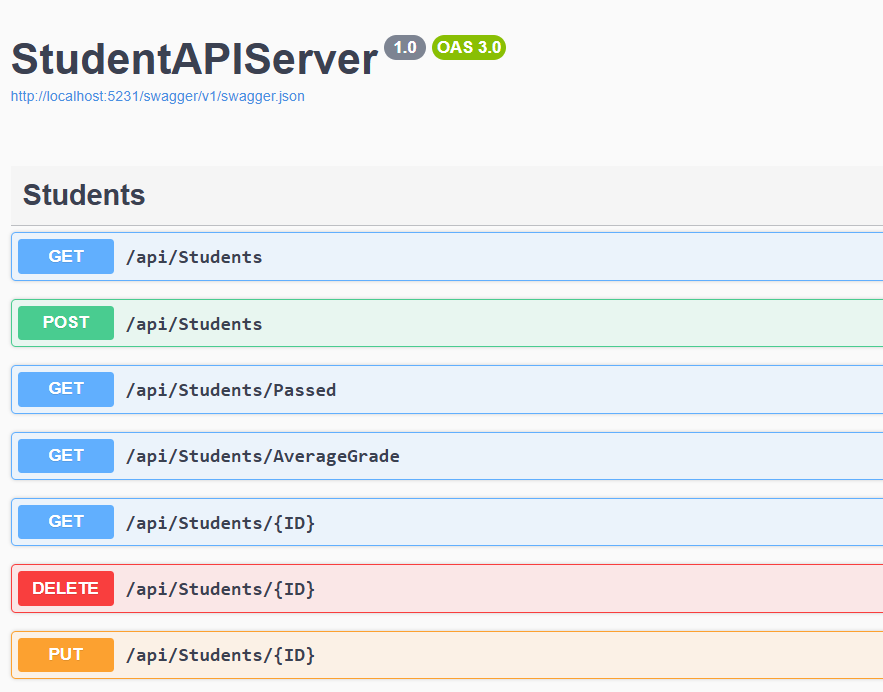Click the green POST method badge
883x692 pixels.
(x=66, y=323)
